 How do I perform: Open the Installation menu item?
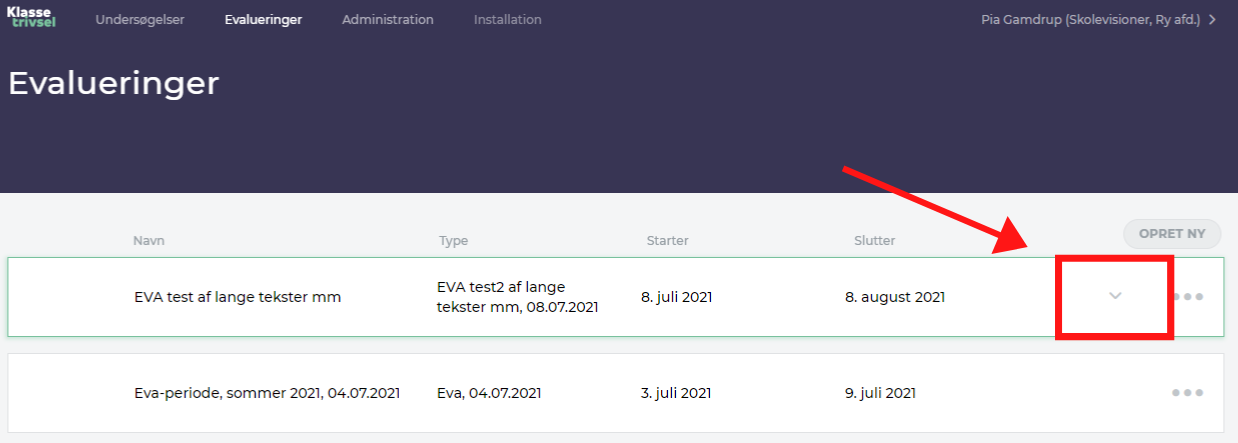click(x=508, y=20)
